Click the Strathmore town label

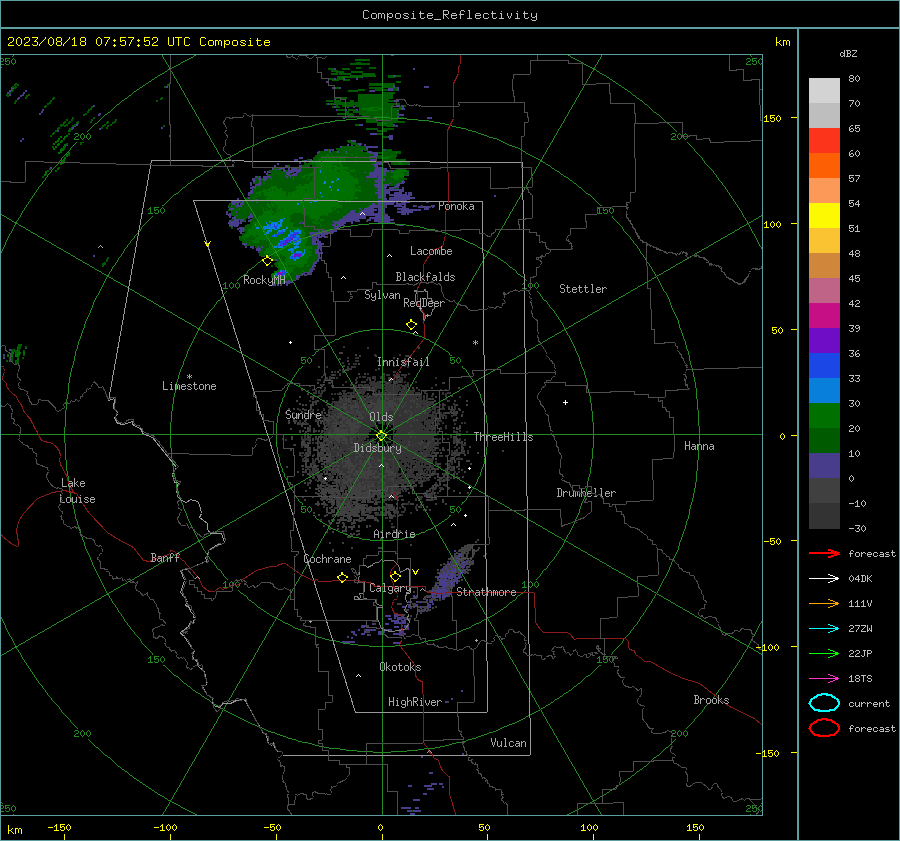tap(486, 592)
